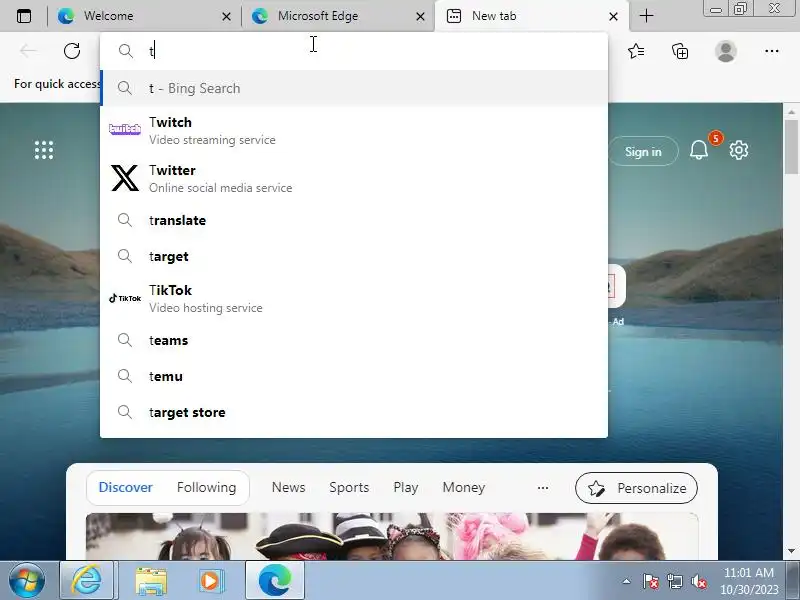
Task: Click the page scrollbar up arrow
Action: pos(791,111)
